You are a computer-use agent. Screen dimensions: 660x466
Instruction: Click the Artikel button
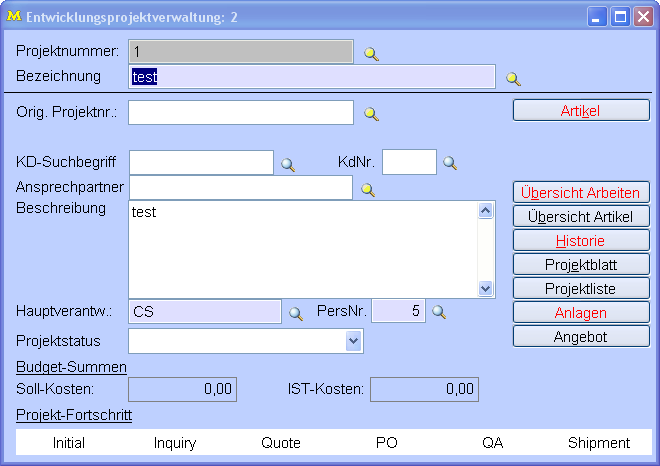point(581,111)
